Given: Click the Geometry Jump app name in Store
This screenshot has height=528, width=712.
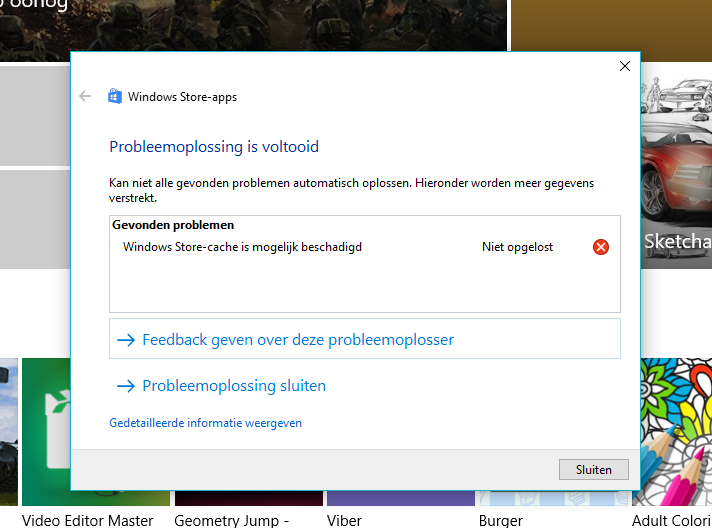Looking at the screenshot, I should (x=232, y=520).
